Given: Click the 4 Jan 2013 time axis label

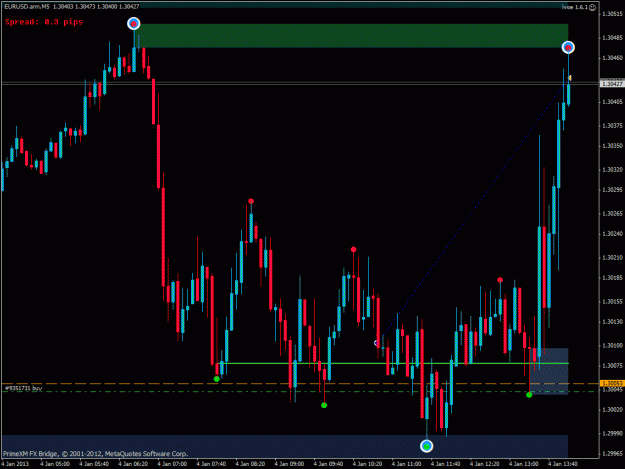Looking at the screenshot, I should coord(15,464).
